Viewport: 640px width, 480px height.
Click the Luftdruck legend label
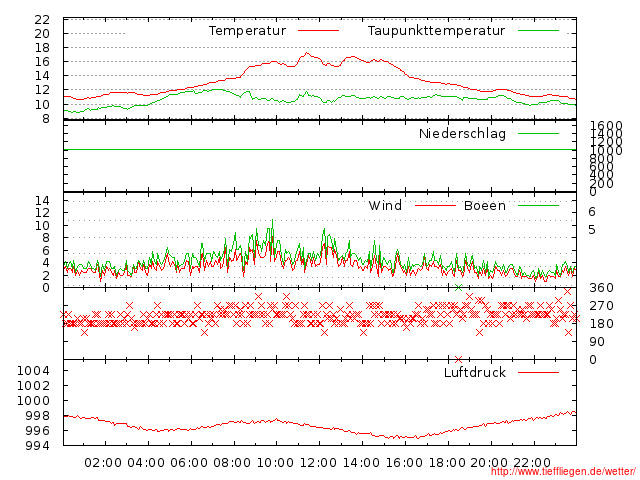coord(475,372)
